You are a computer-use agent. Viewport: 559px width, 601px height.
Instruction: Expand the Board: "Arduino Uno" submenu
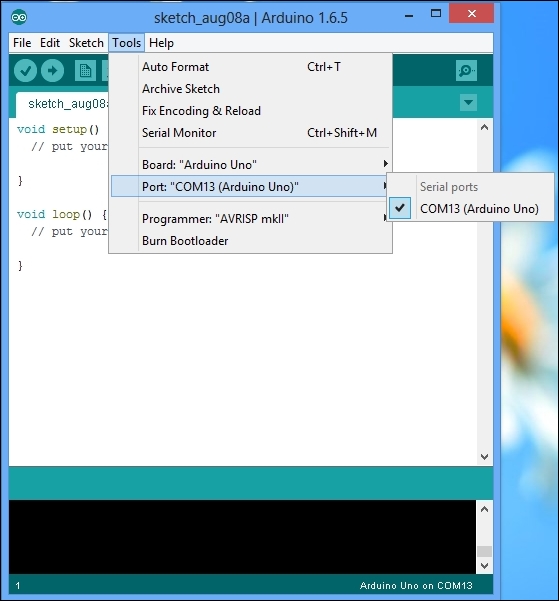click(250, 164)
